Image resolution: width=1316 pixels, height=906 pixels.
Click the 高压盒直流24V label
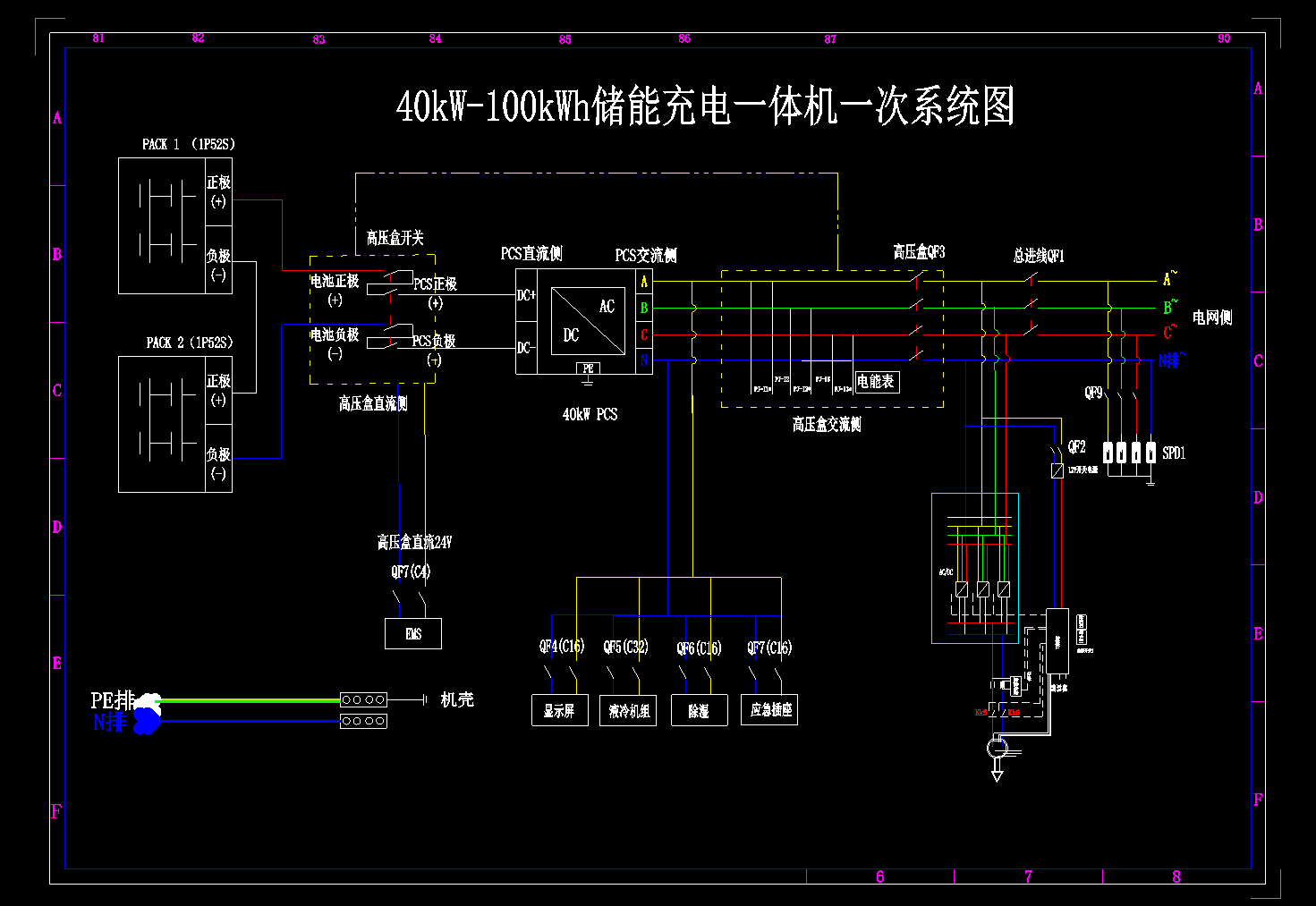click(414, 543)
